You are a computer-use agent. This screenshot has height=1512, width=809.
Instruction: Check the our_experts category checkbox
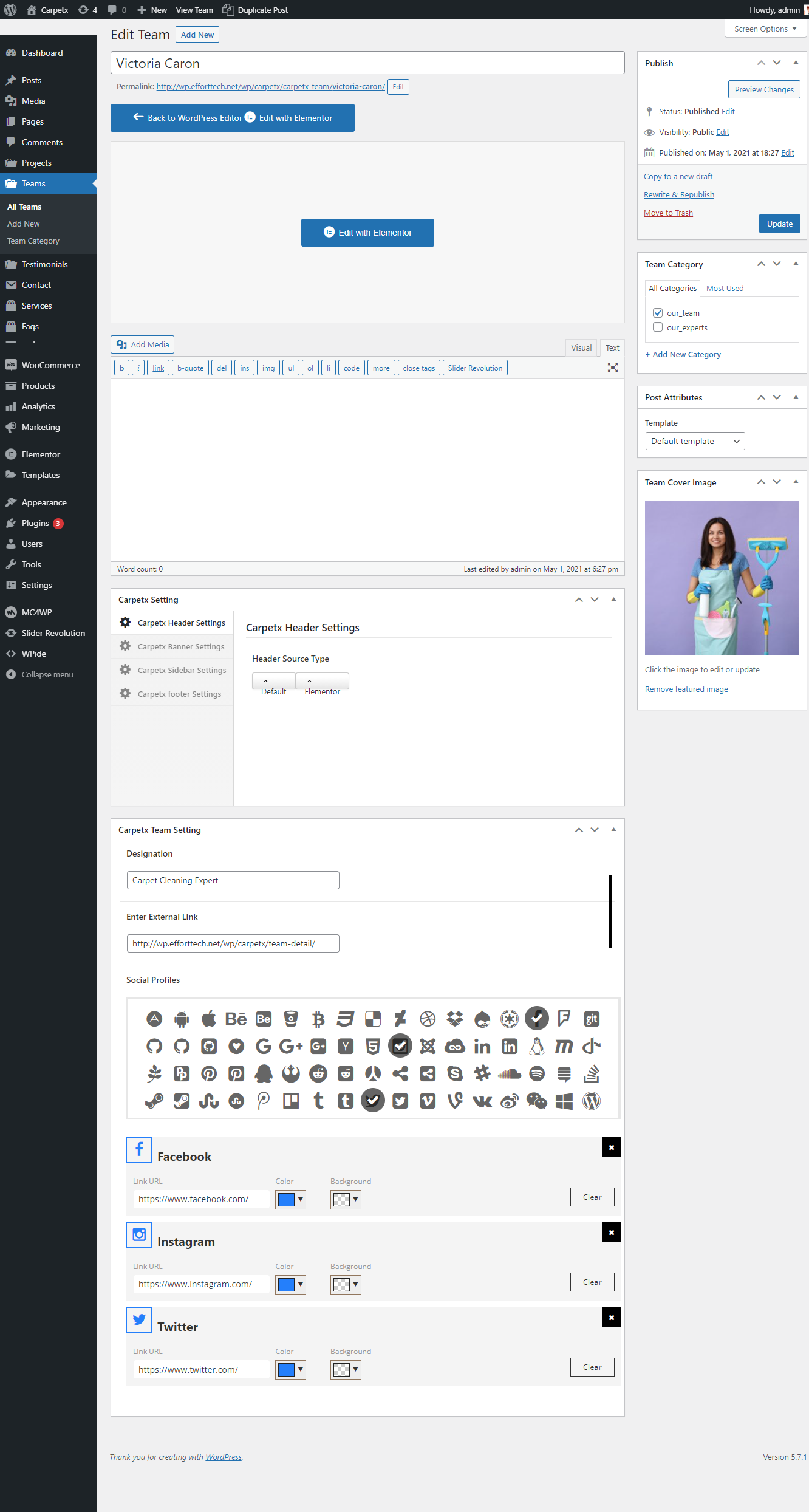(658, 327)
